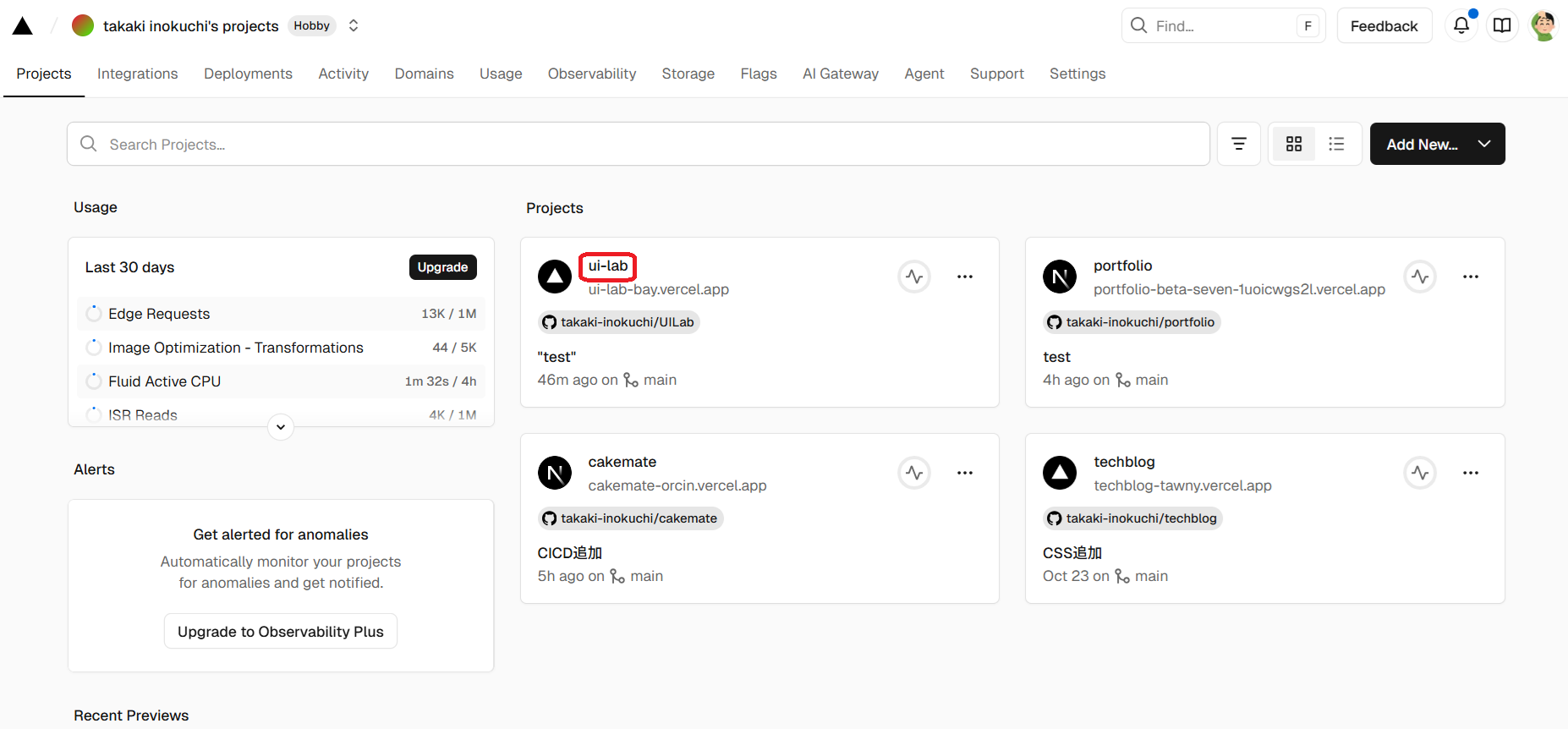This screenshot has width=1568, height=729.
Task: Open the ui-lab project name
Action: 608,266
